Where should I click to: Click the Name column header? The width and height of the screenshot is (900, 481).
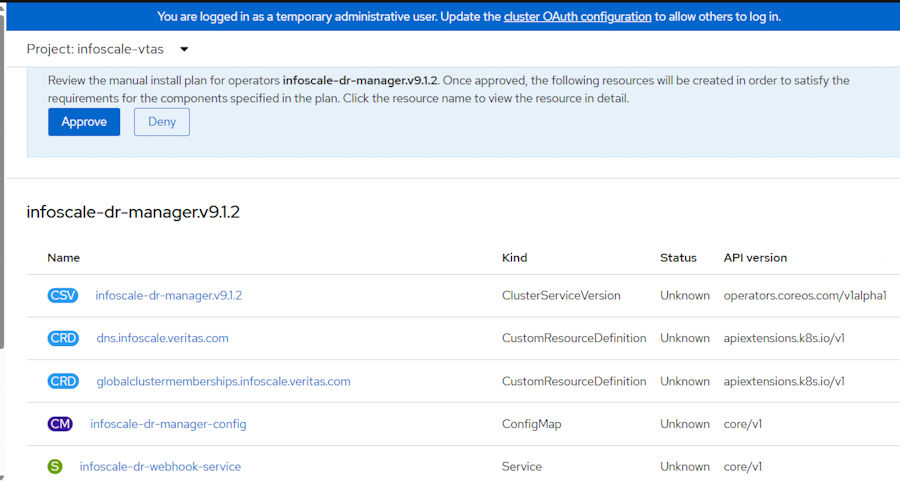point(64,258)
